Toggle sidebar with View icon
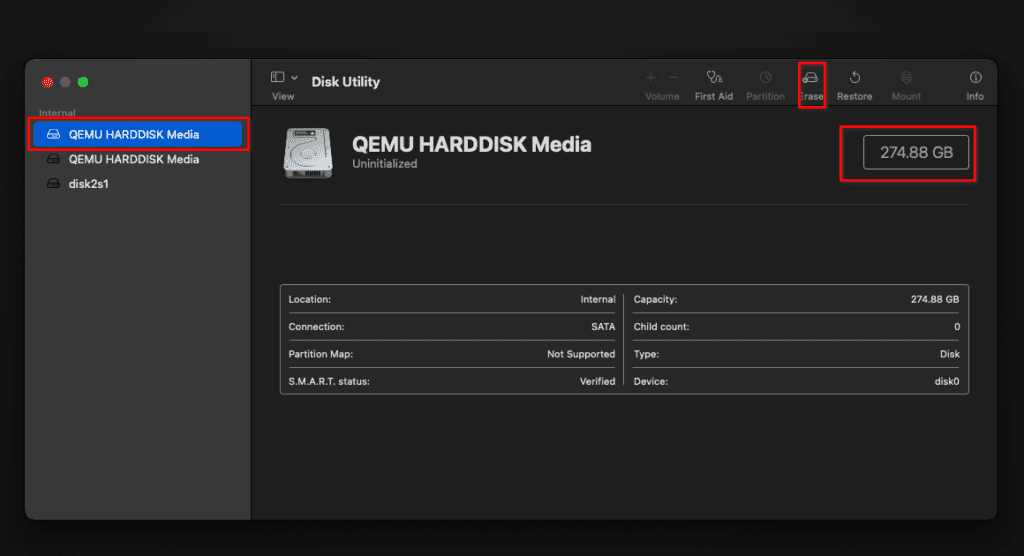Image resolution: width=1024 pixels, height=556 pixels. [x=278, y=77]
